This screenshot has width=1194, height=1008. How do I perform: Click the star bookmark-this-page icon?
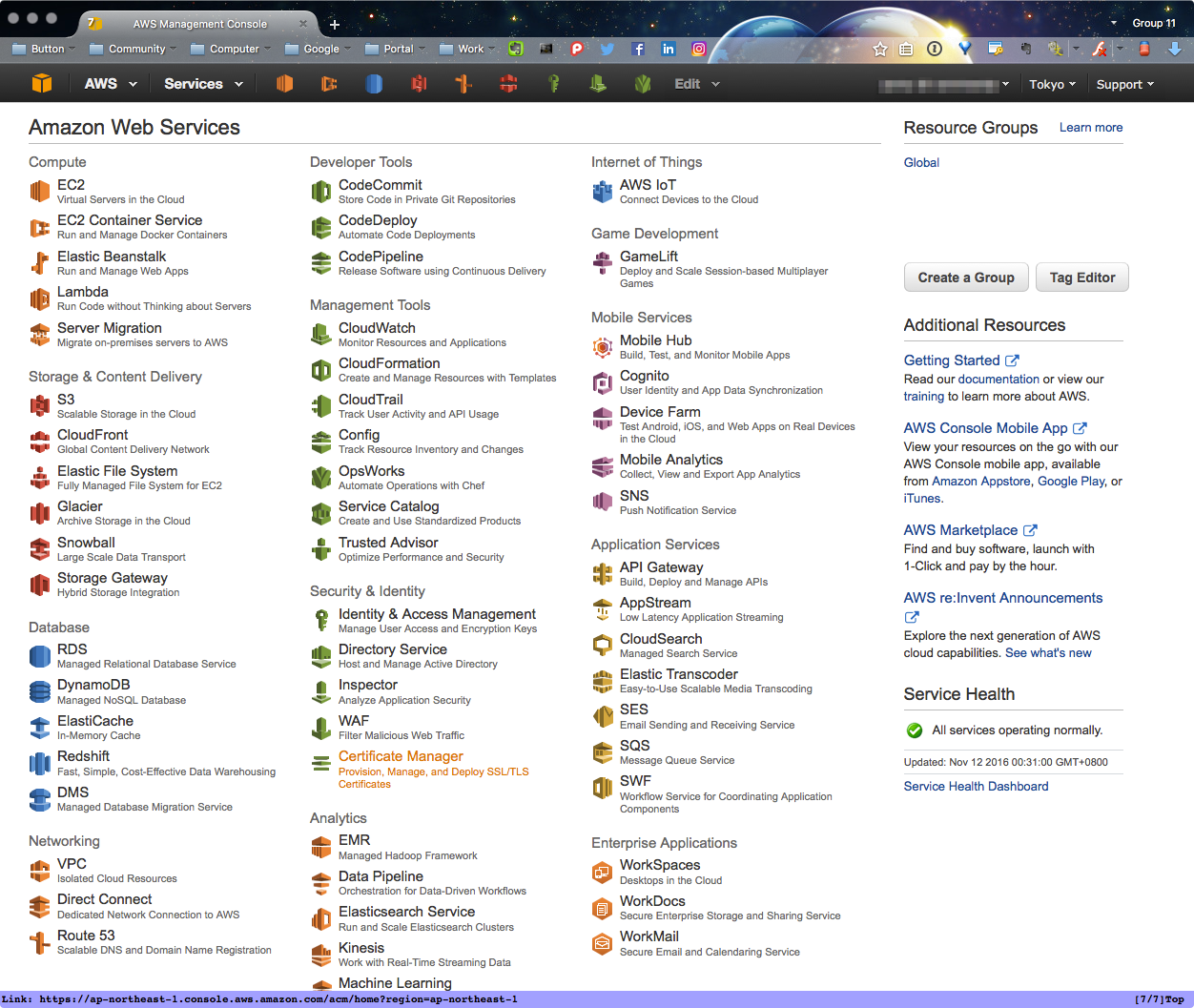click(880, 49)
